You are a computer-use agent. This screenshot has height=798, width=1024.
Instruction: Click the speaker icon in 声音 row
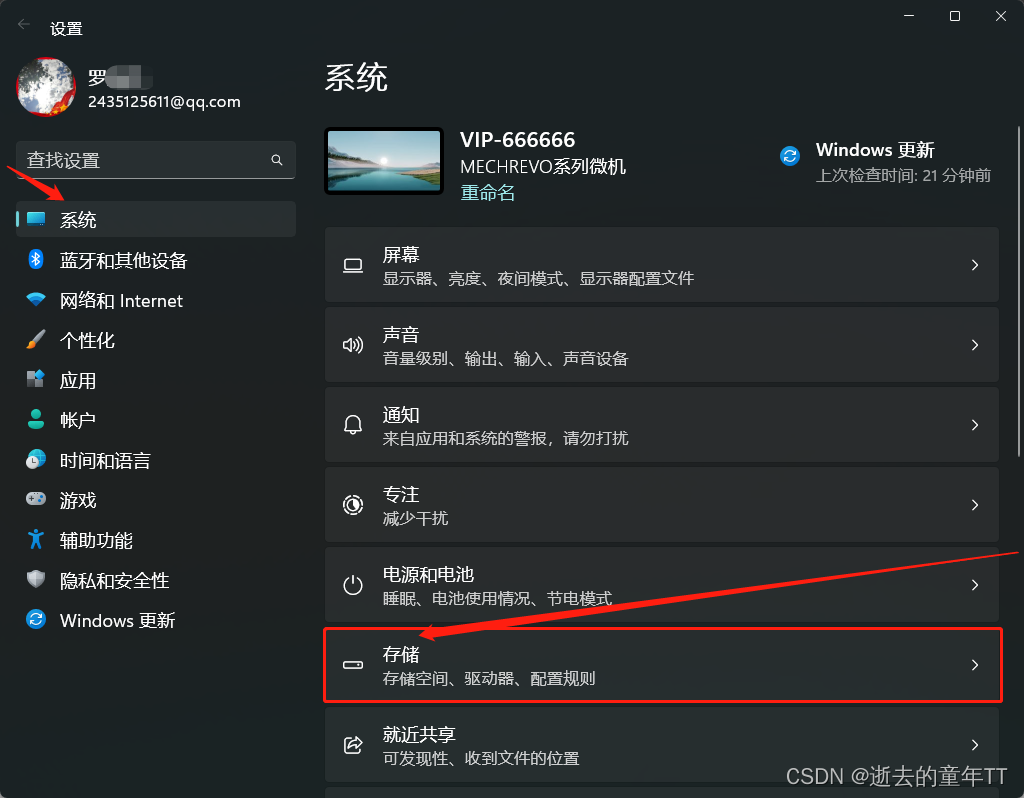tap(353, 345)
